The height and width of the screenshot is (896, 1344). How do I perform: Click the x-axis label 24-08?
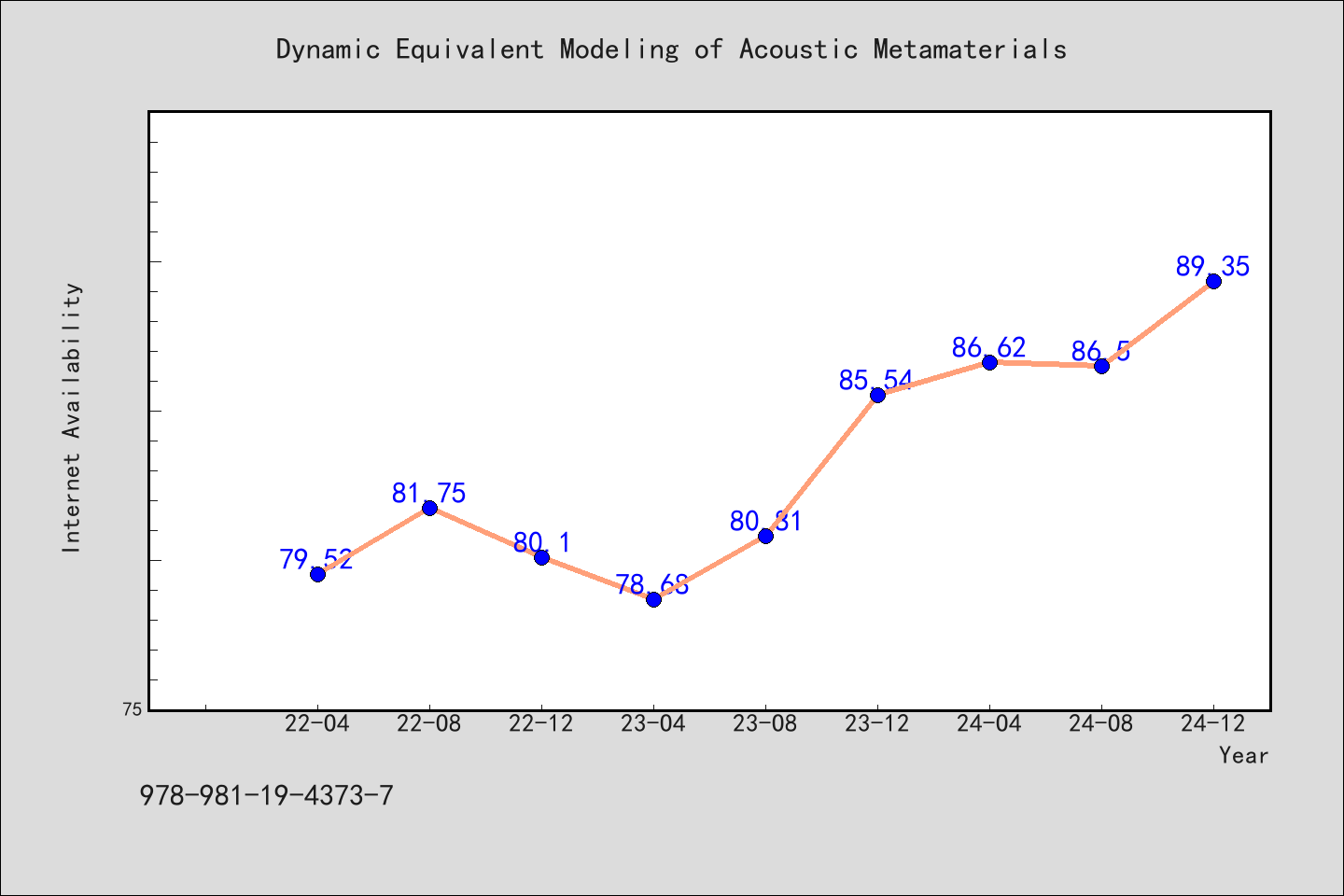(1101, 724)
